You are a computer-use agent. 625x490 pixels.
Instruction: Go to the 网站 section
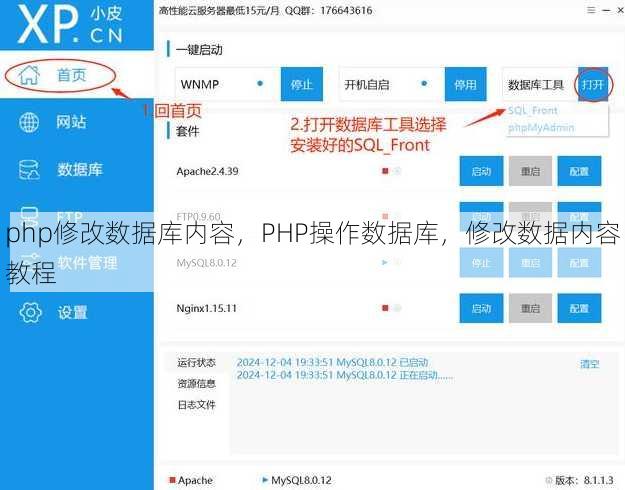coord(71,122)
